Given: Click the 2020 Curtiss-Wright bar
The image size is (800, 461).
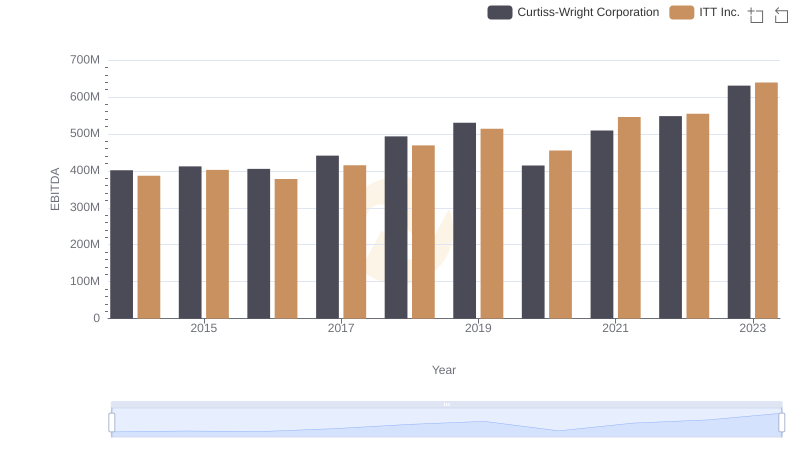Looking at the screenshot, I should [533, 242].
